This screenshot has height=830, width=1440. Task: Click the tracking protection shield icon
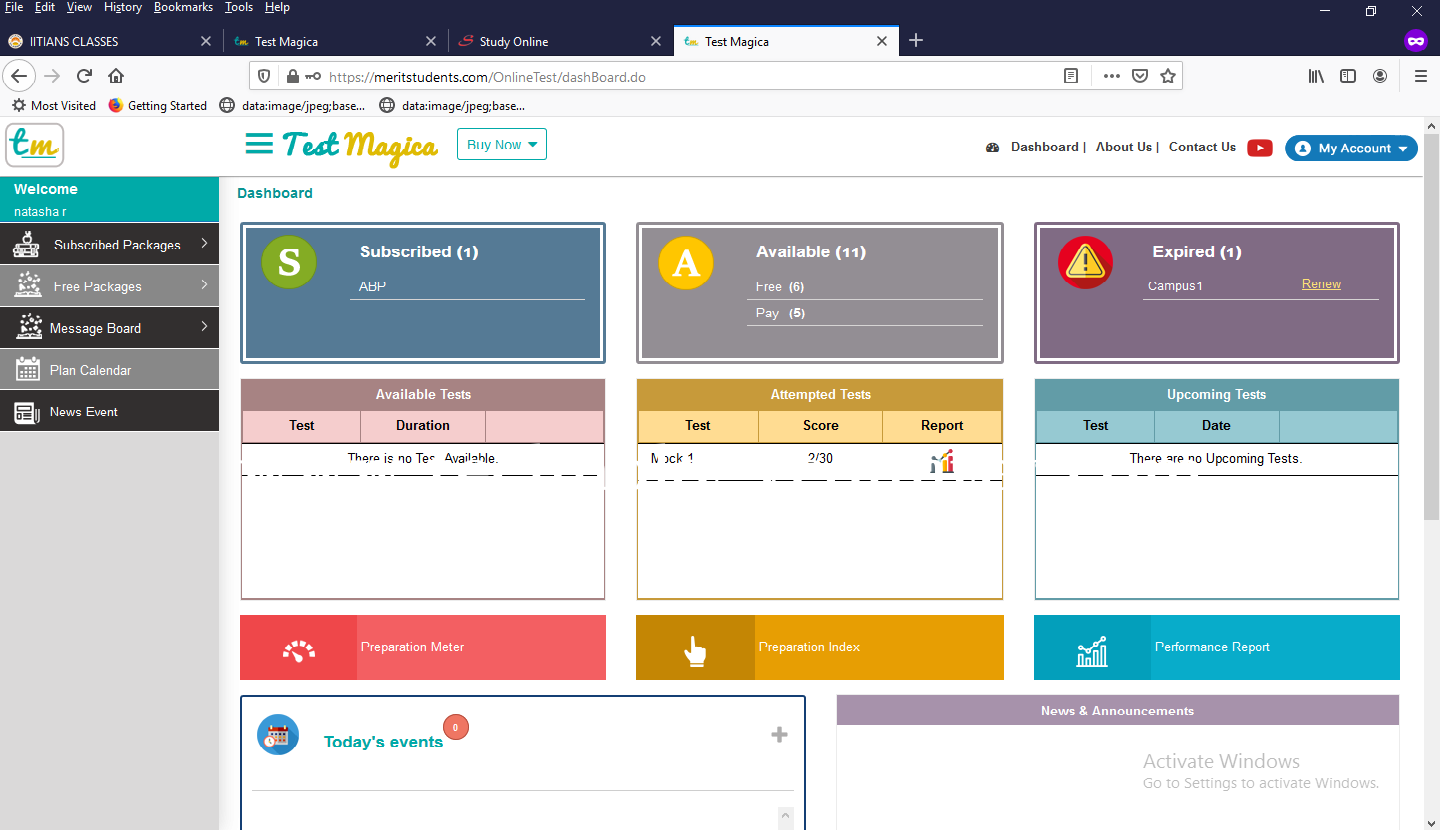coord(264,76)
